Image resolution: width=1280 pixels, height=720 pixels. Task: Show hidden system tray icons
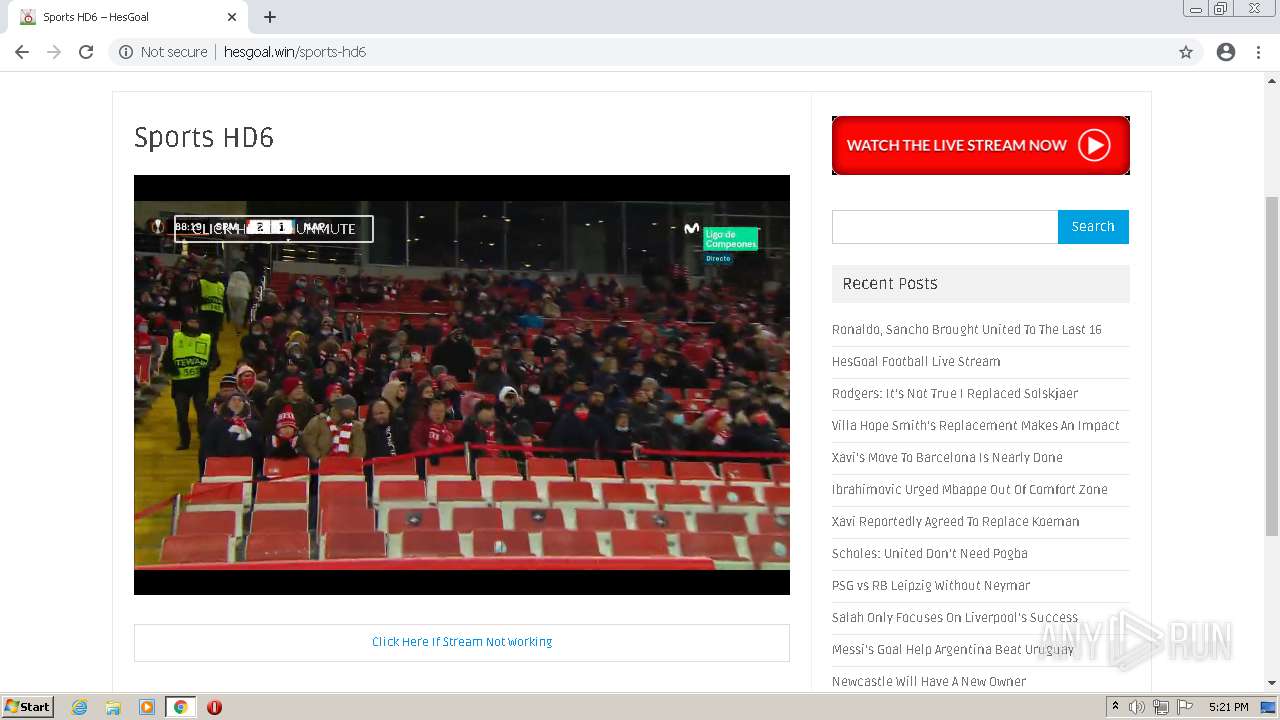1115,707
